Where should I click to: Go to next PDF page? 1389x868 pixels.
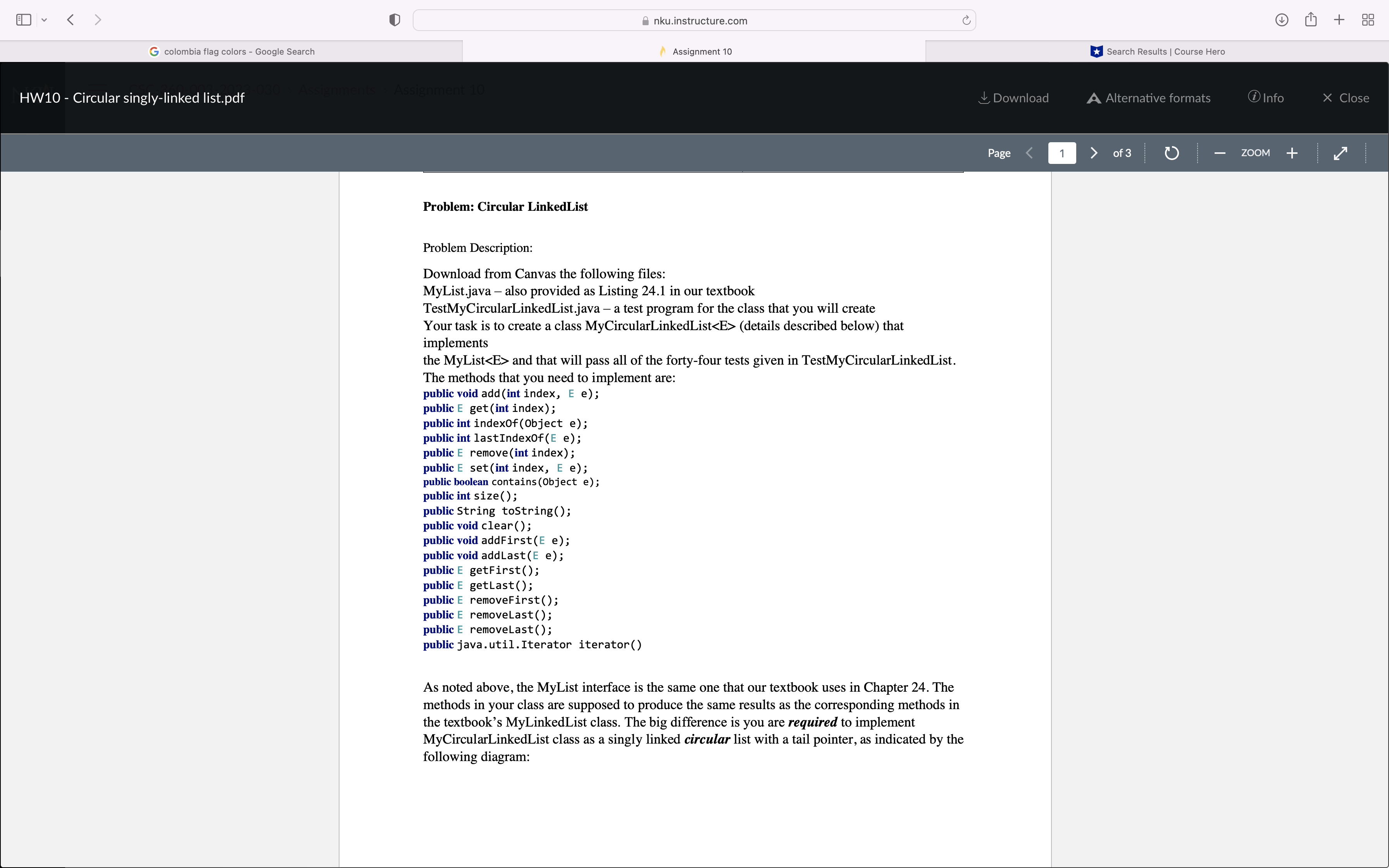[1094, 153]
